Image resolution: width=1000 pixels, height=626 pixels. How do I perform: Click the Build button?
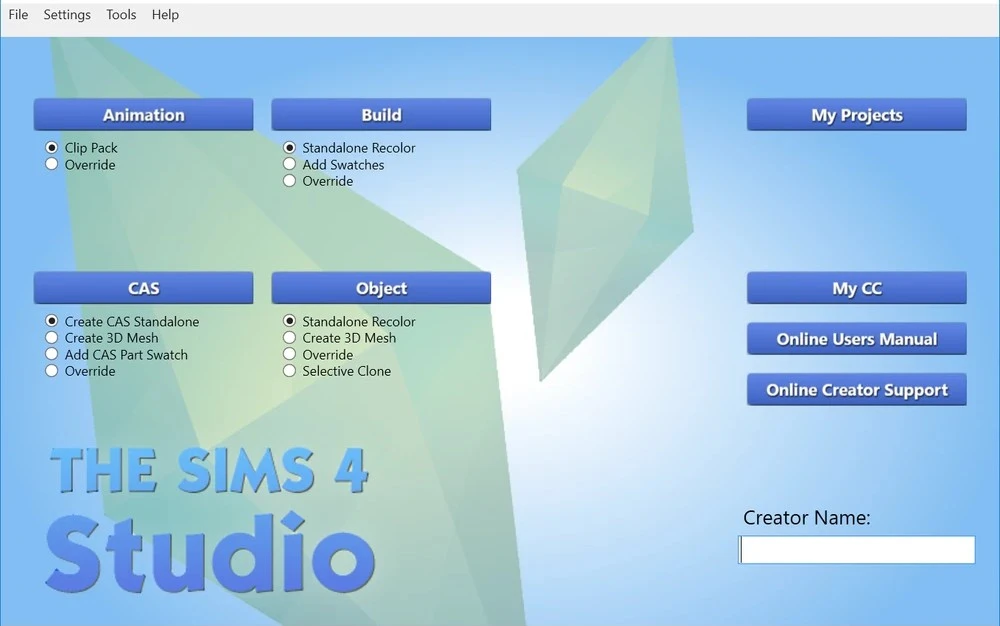click(x=381, y=114)
